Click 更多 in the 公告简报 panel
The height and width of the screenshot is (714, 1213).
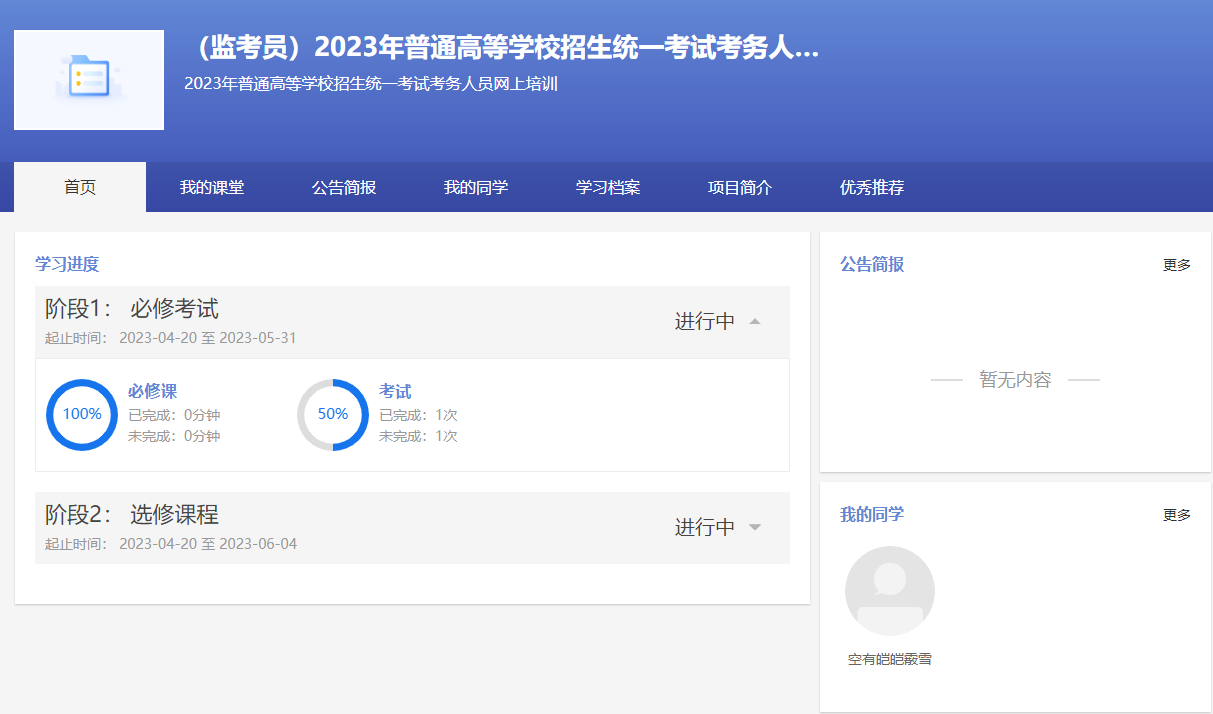click(1177, 265)
